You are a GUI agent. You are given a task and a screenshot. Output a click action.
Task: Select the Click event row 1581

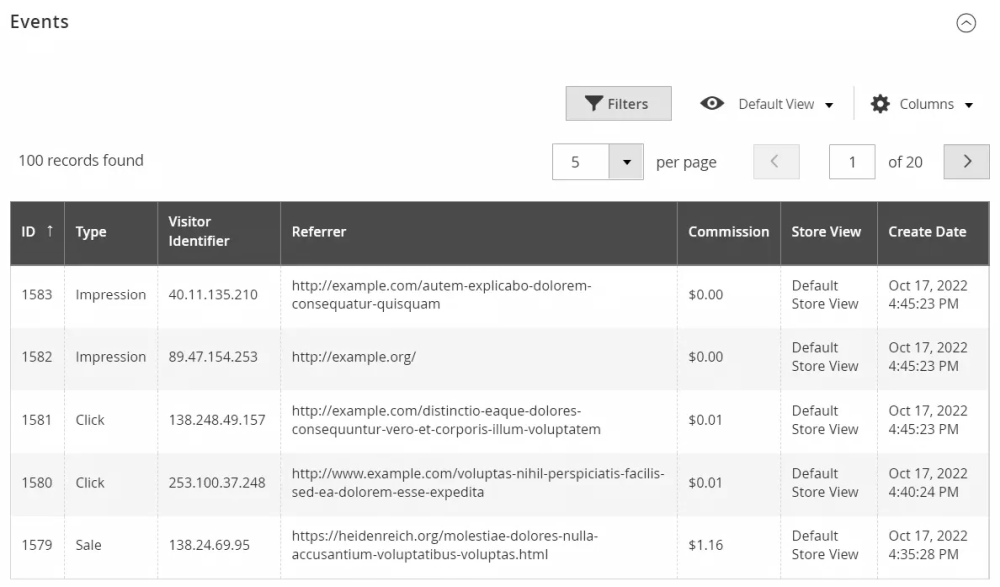(90, 420)
